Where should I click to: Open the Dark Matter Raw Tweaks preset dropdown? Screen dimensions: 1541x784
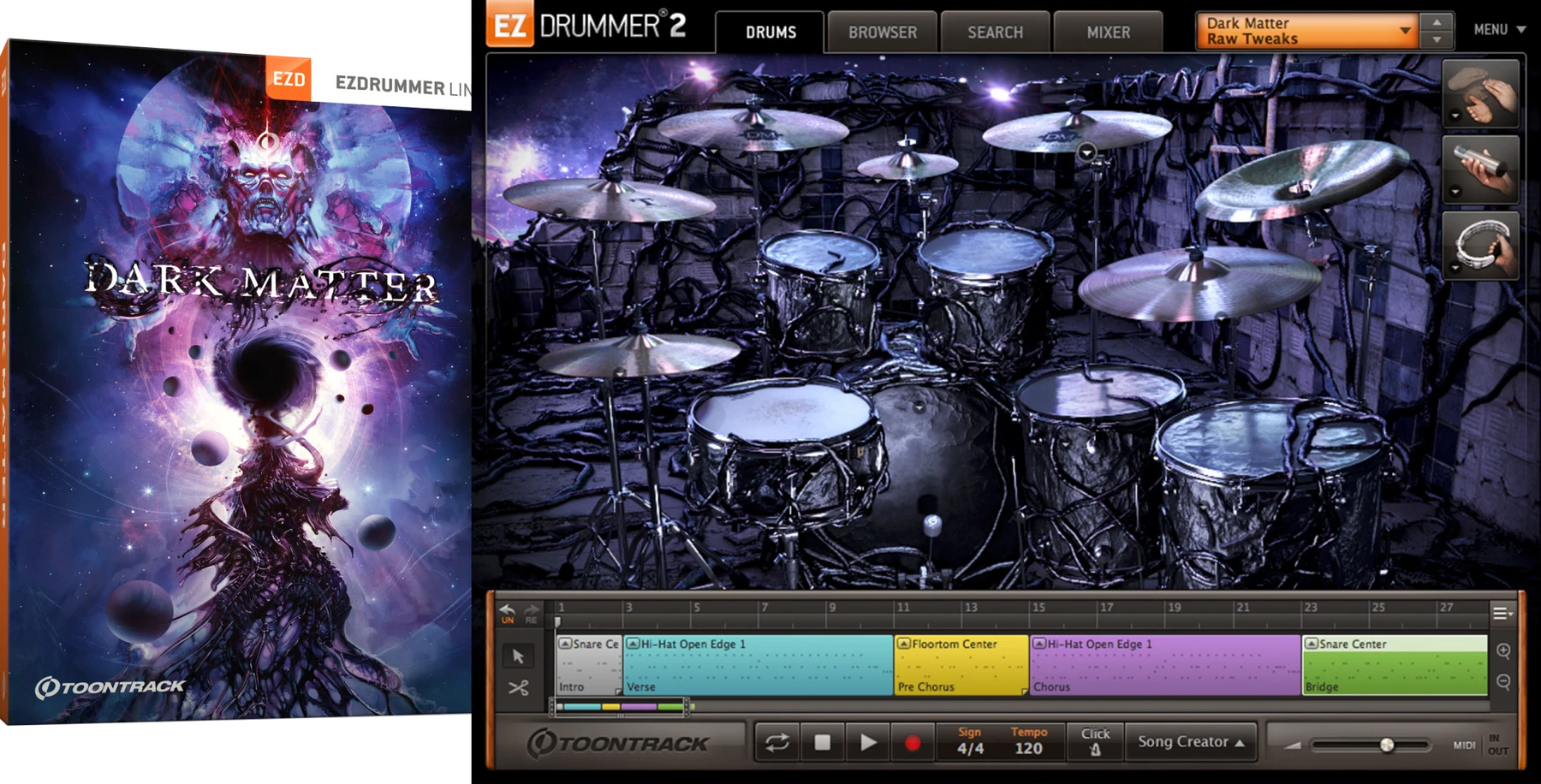(1307, 31)
